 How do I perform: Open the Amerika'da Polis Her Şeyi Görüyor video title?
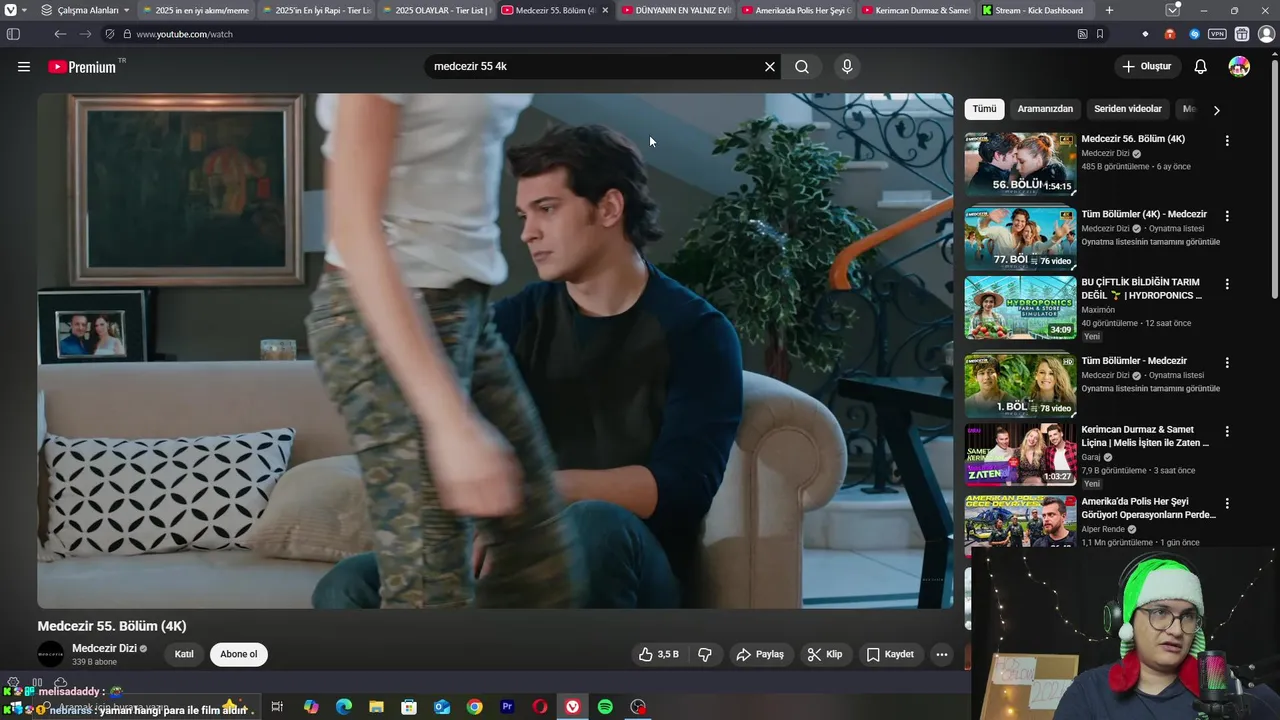1148,508
